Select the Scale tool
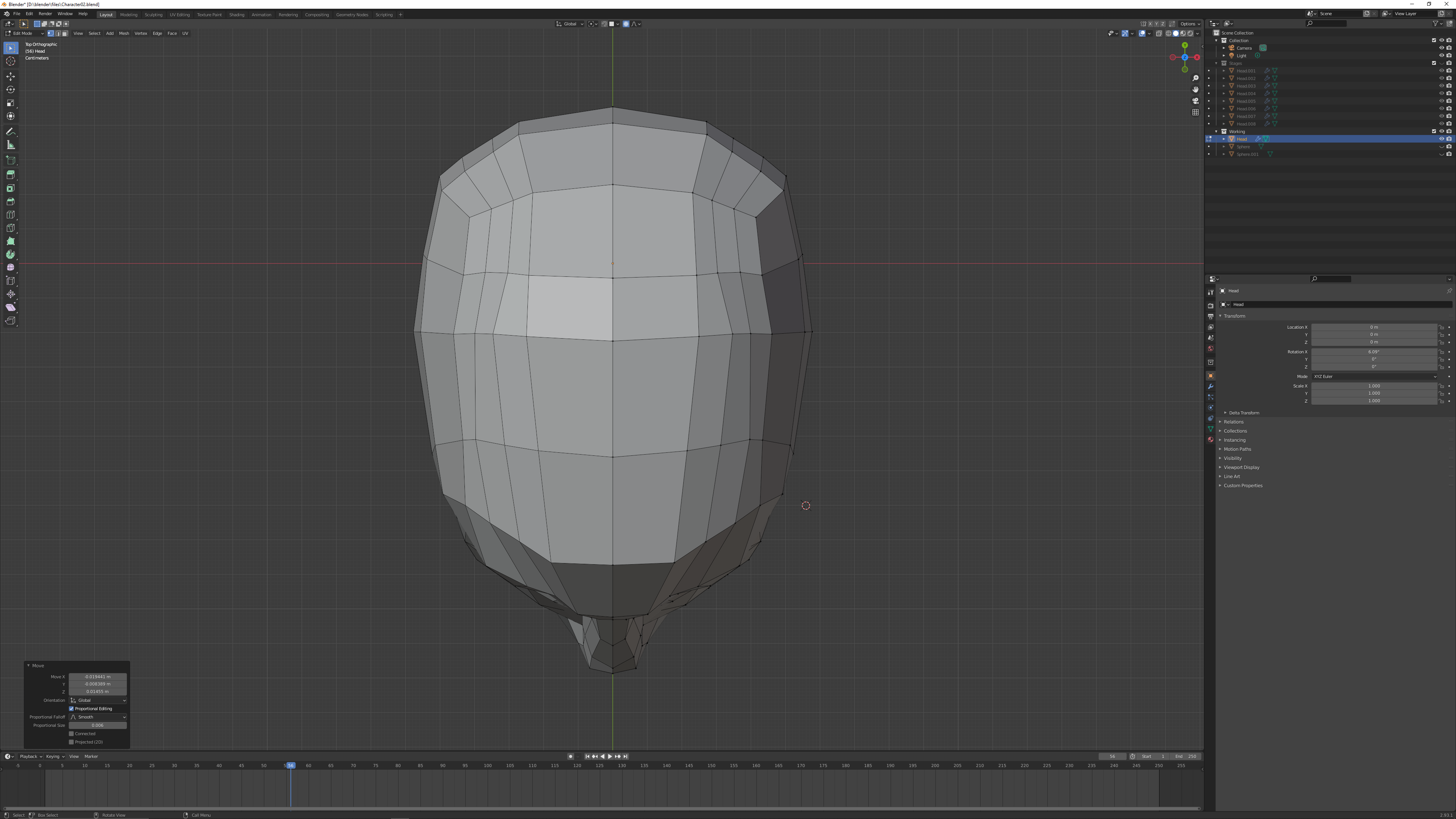1456x819 pixels. 11,103
